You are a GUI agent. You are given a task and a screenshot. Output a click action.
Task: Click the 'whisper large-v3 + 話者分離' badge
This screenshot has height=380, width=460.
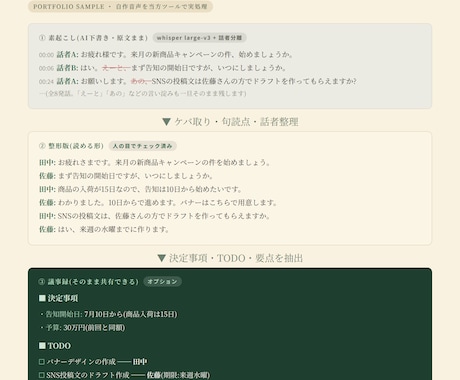pyautogui.click(x=199, y=38)
